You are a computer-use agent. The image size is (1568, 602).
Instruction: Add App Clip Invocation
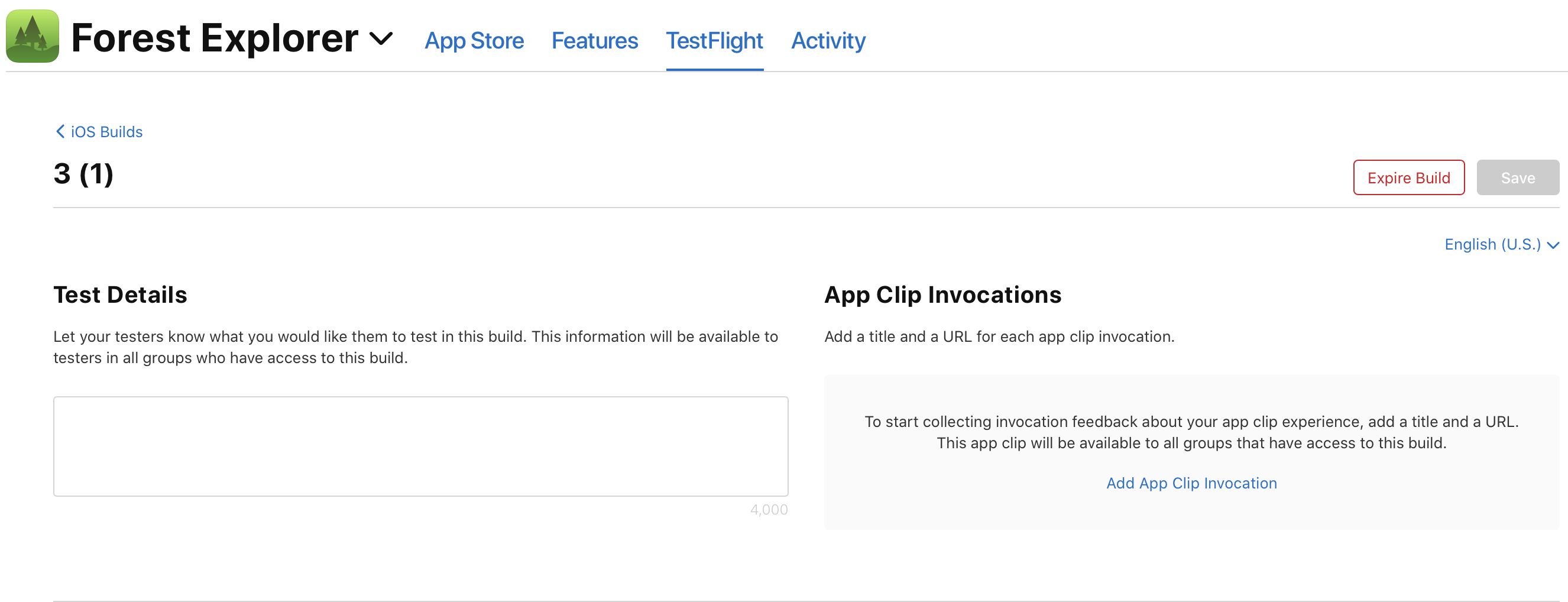1191,483
